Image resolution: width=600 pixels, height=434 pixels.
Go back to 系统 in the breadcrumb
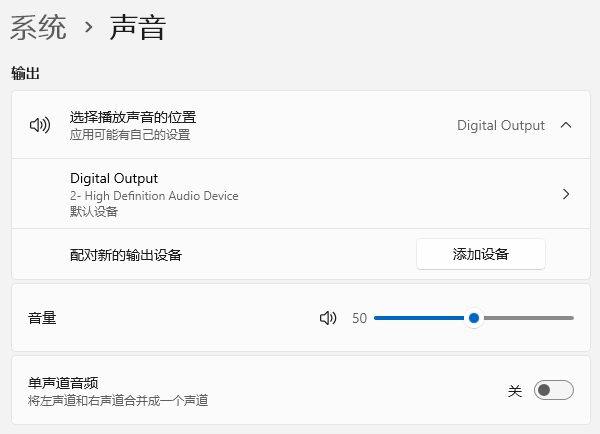(x=38, y=28)
